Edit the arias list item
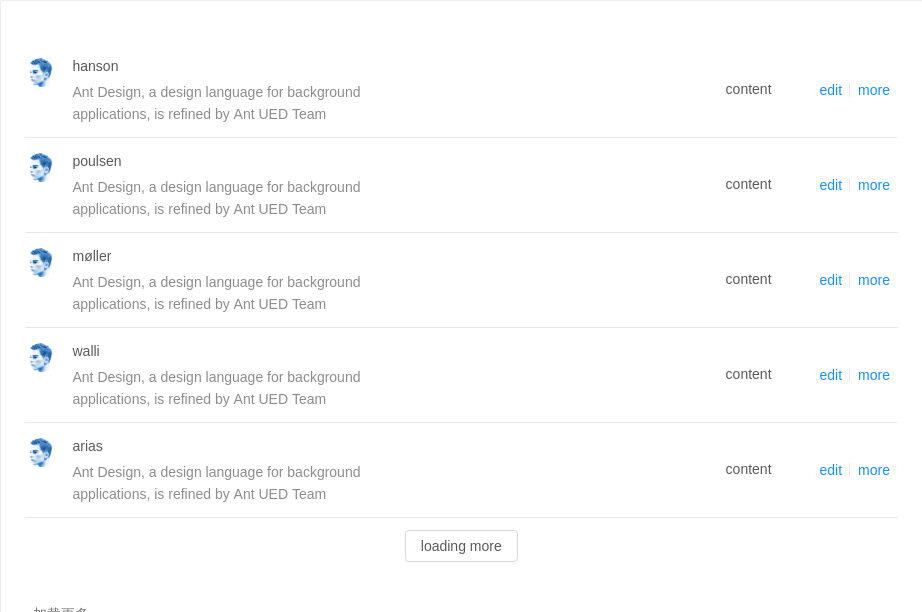This screenshot has height=612, width=922. [x=830, y=470]
